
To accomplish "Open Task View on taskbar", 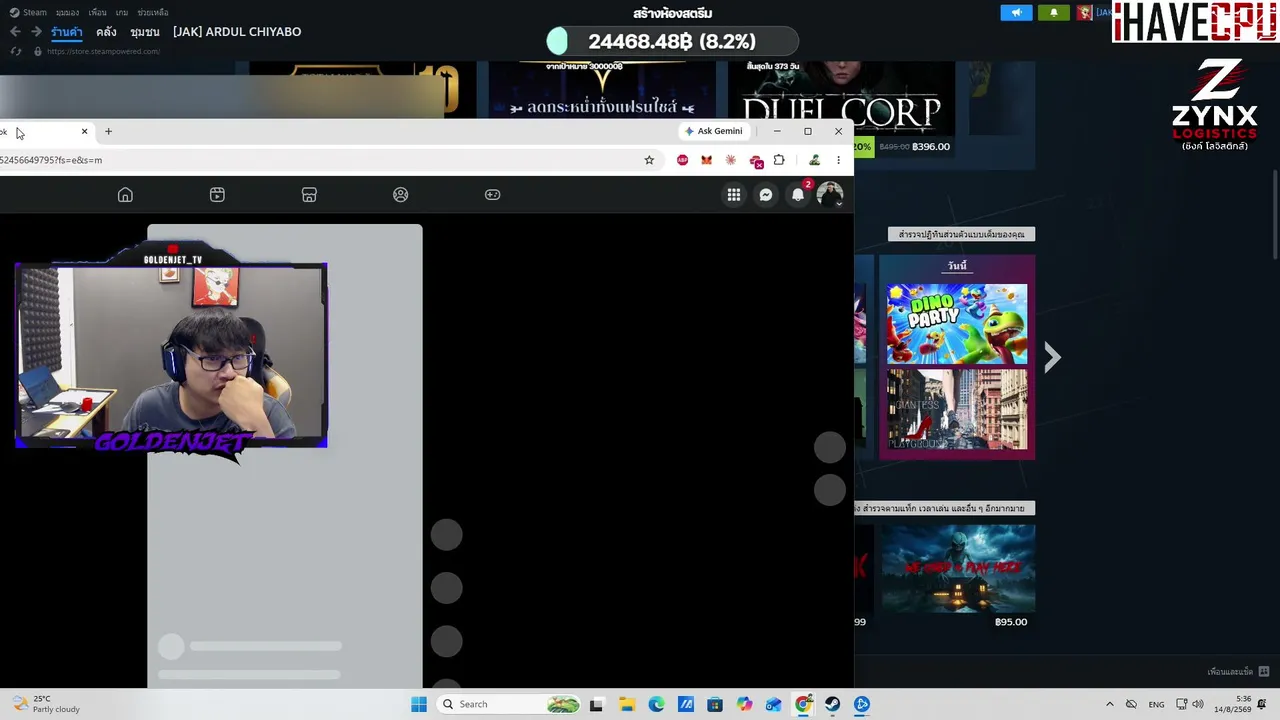I will point(597,704).
